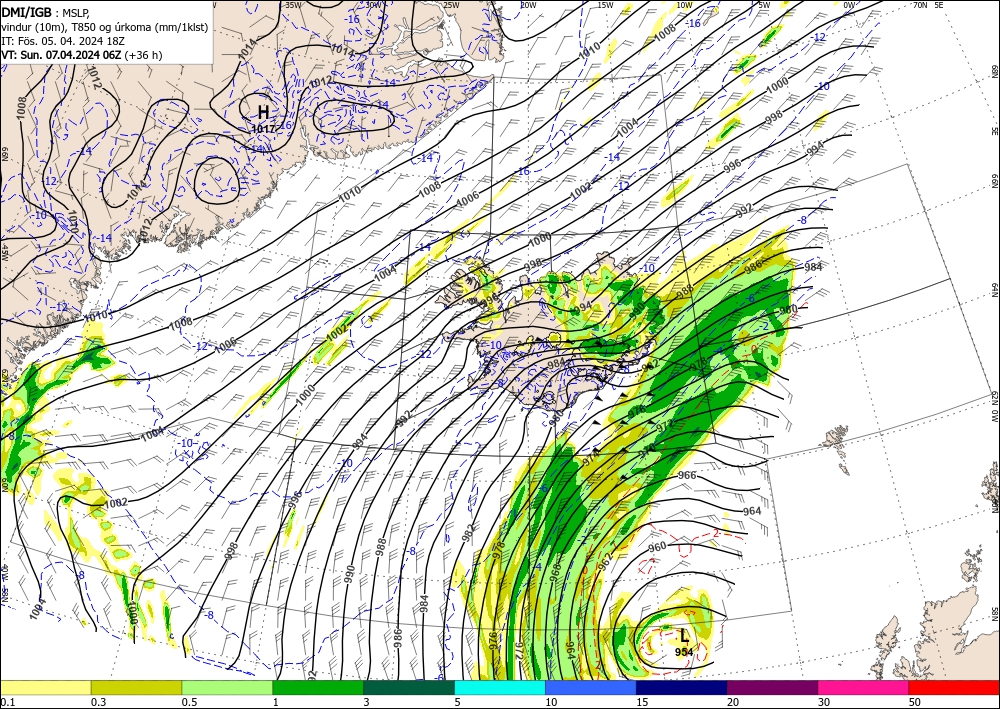Select the 15W longitude label
The image size is (1000, 709).
coord(605,5)
